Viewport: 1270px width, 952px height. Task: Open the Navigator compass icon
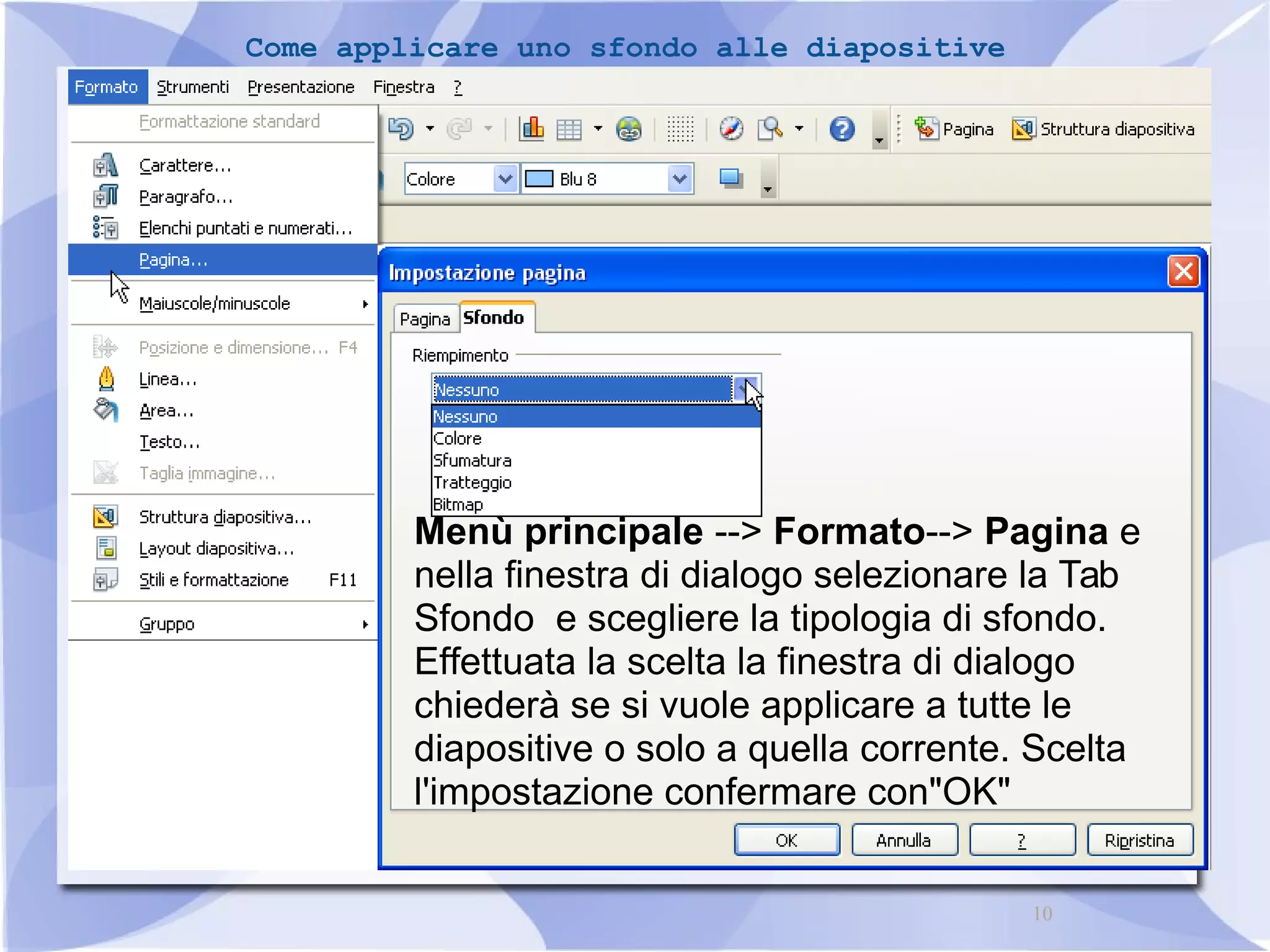click(731, 129)
